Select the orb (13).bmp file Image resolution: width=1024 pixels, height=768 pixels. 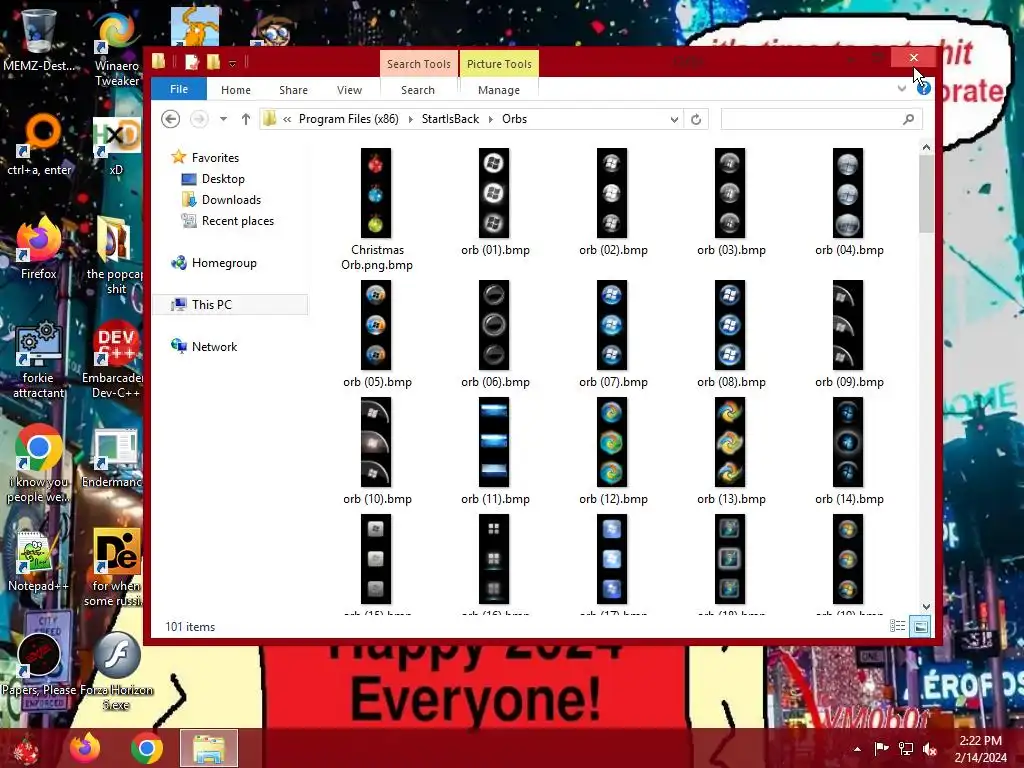[731, 451]
